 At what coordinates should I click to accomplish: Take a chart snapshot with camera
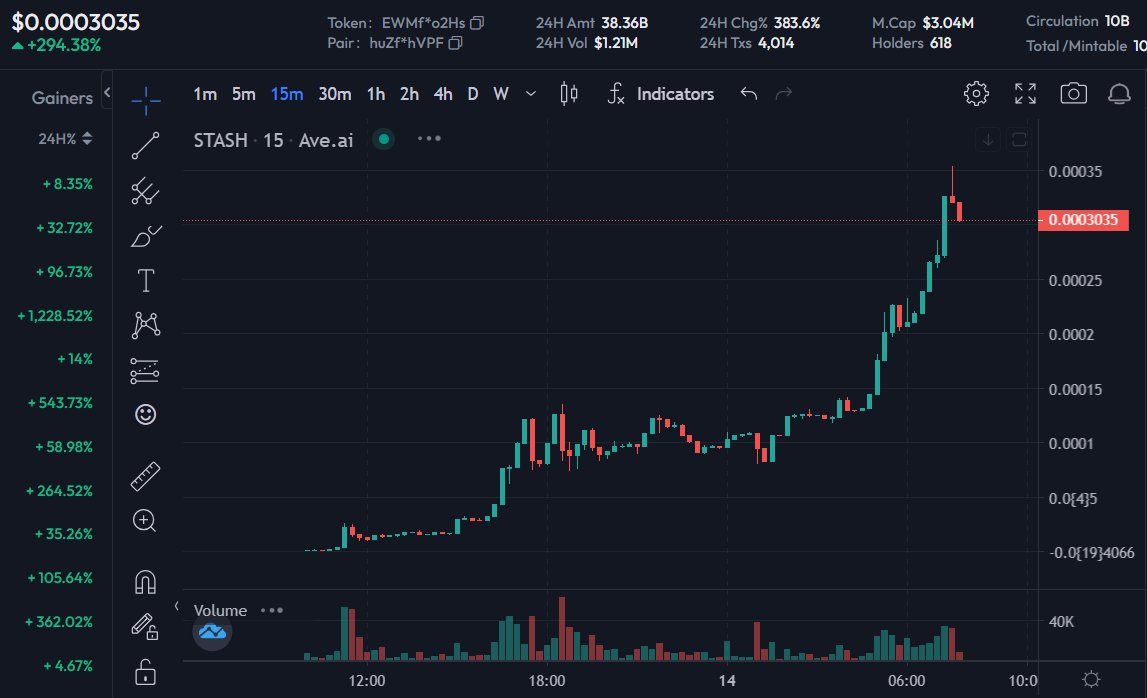coord(1073,94)
